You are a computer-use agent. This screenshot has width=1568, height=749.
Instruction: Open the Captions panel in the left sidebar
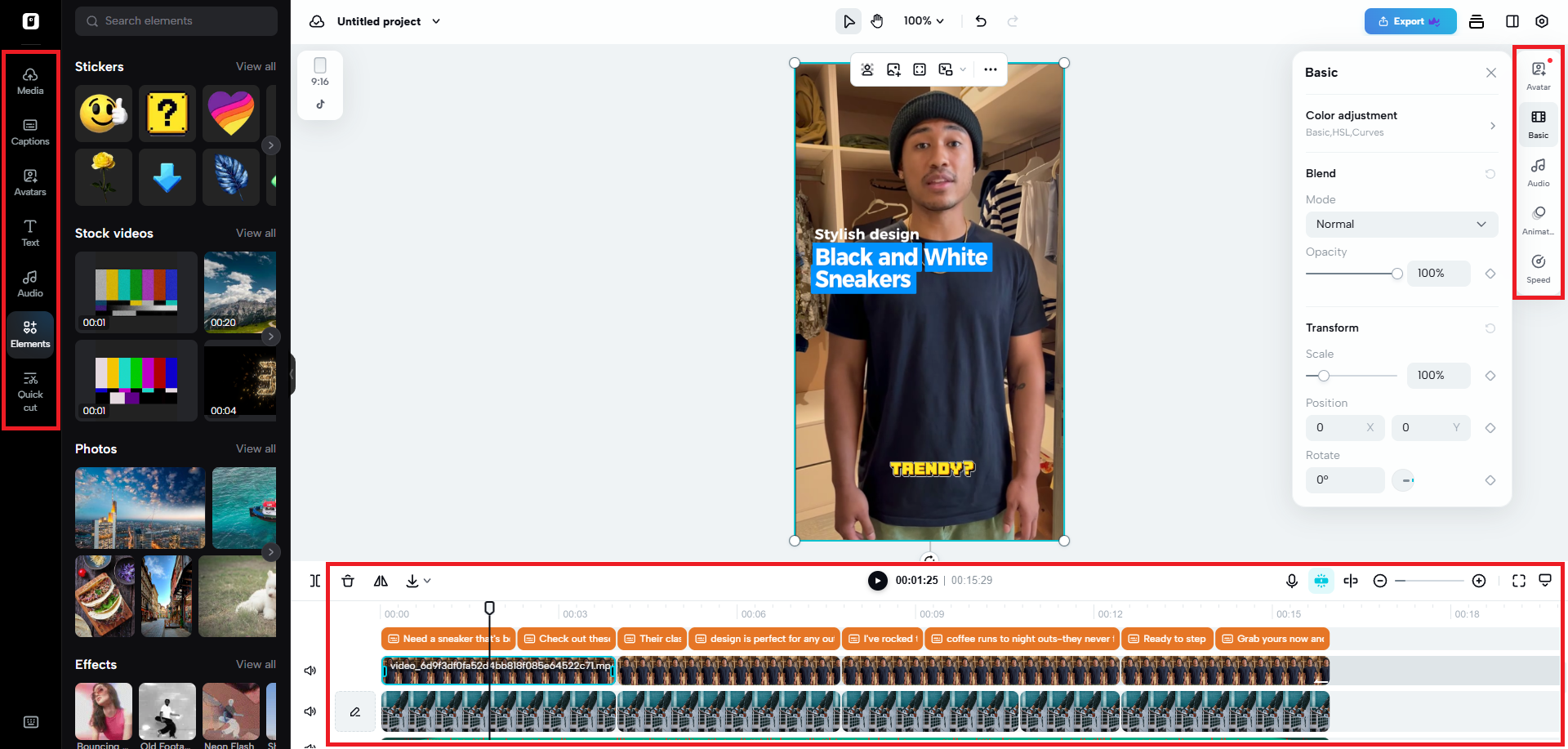[30, 132]
